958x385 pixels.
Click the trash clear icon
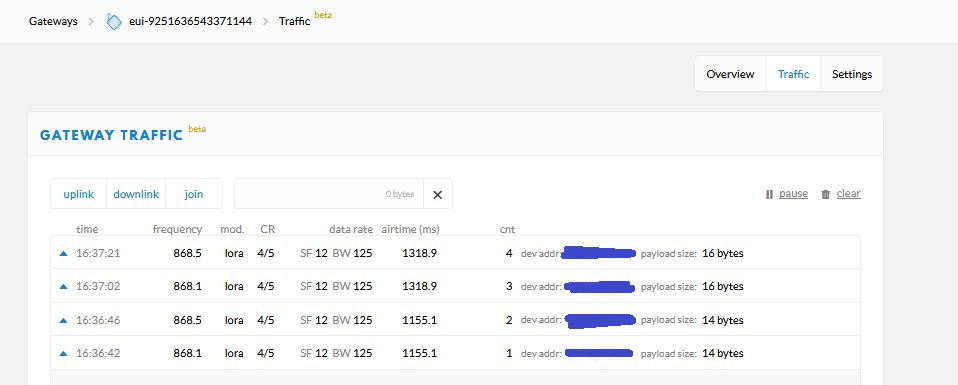click(x=825, y=194)
